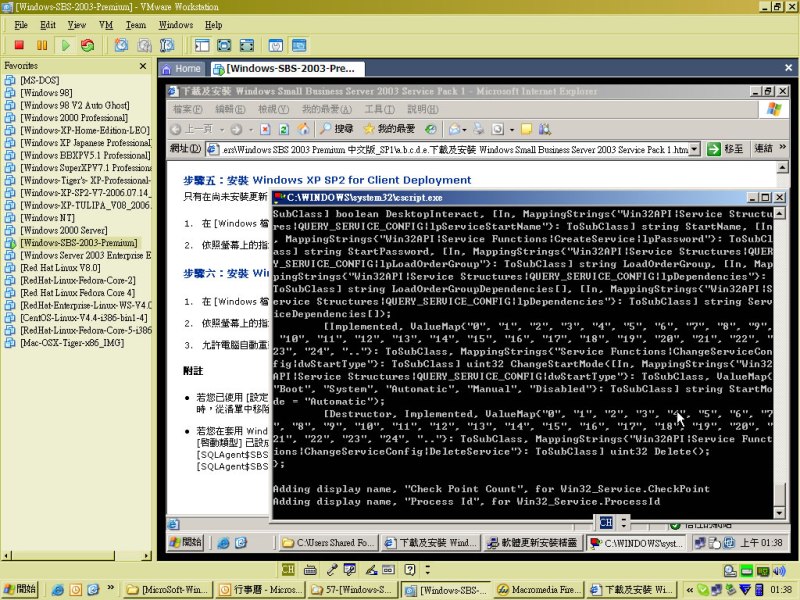Screen dimensions: 800x600
Task: Open 我的最愛 favorites star button in IE toolbar
Action: pos(389,129)
